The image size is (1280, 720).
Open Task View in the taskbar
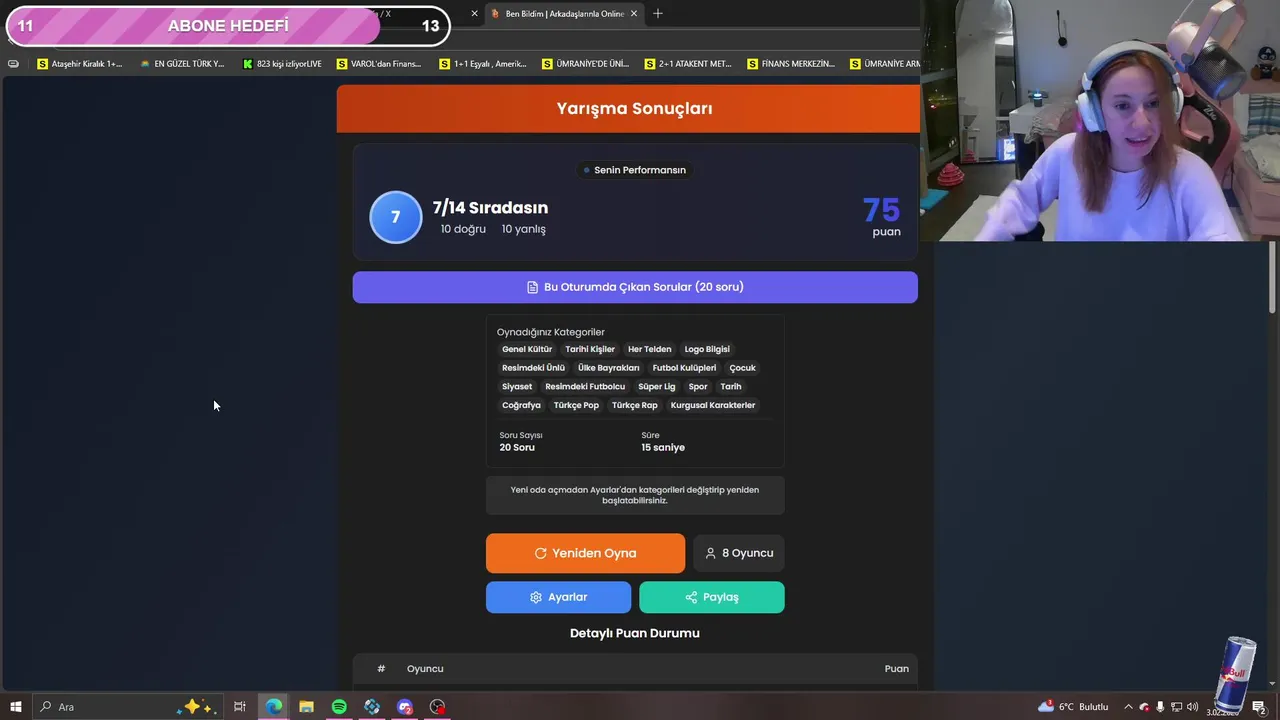[x=240, y=707]
